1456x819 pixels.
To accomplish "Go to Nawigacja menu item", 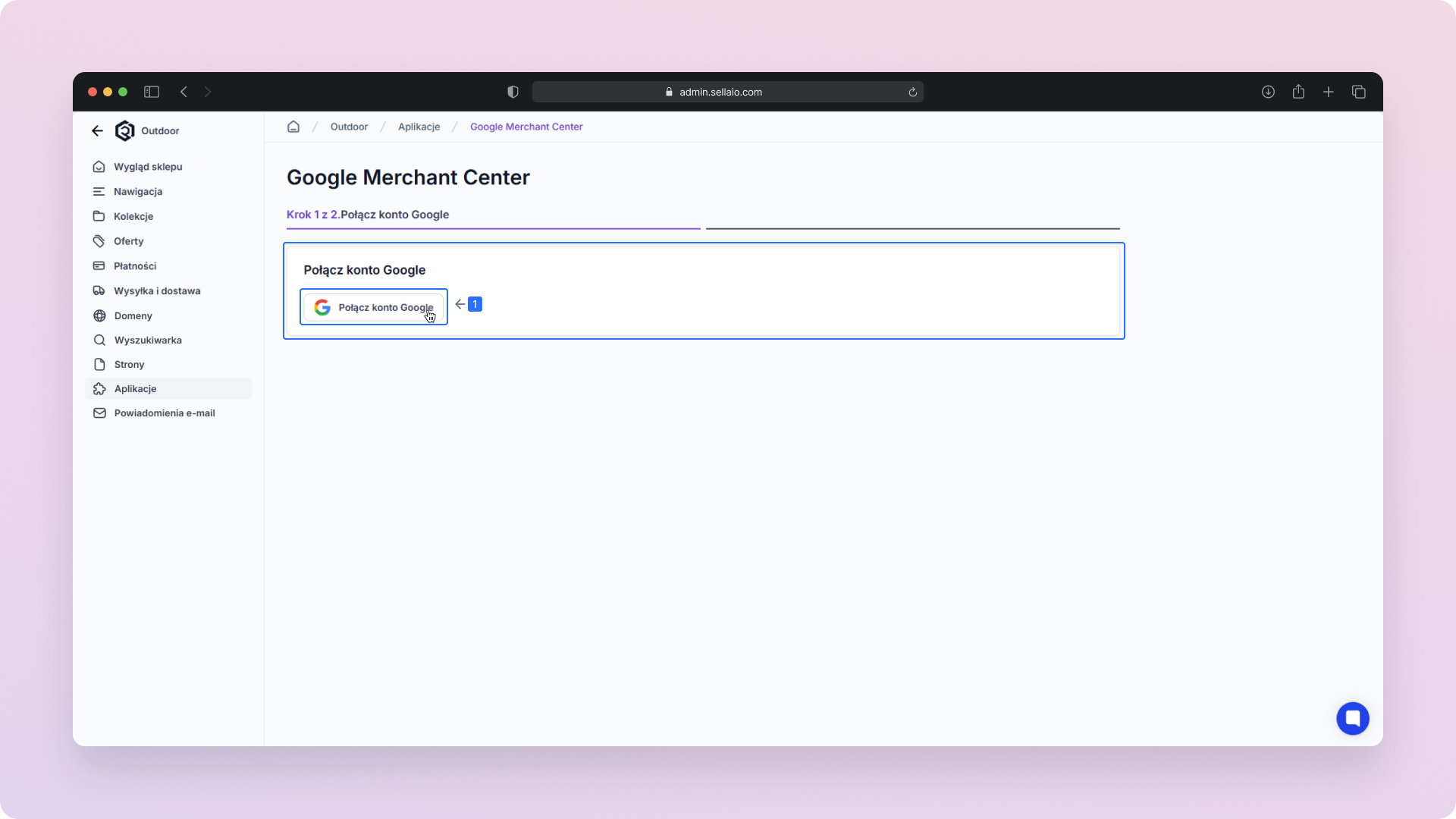I will [138, 192].
